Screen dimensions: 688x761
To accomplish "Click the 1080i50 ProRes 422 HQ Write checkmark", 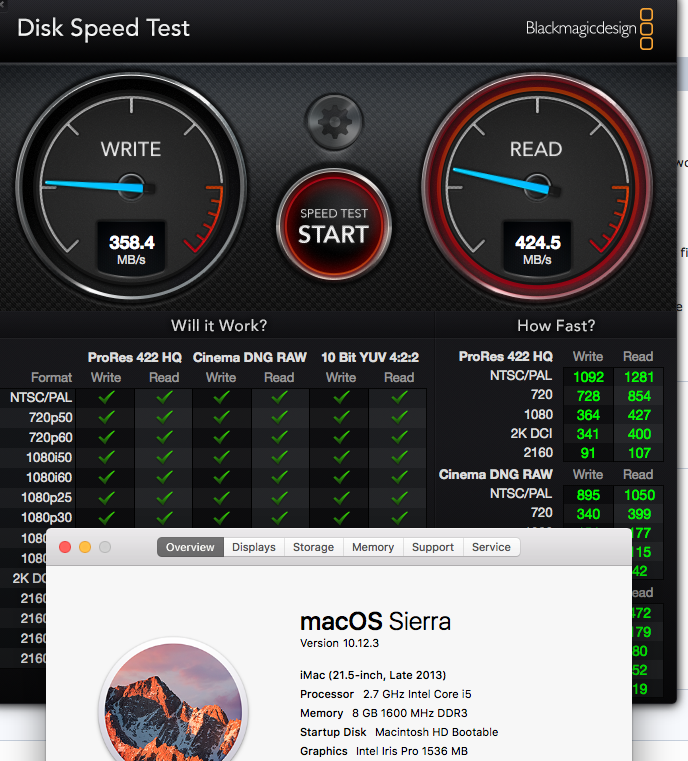I will pos(106,457).
